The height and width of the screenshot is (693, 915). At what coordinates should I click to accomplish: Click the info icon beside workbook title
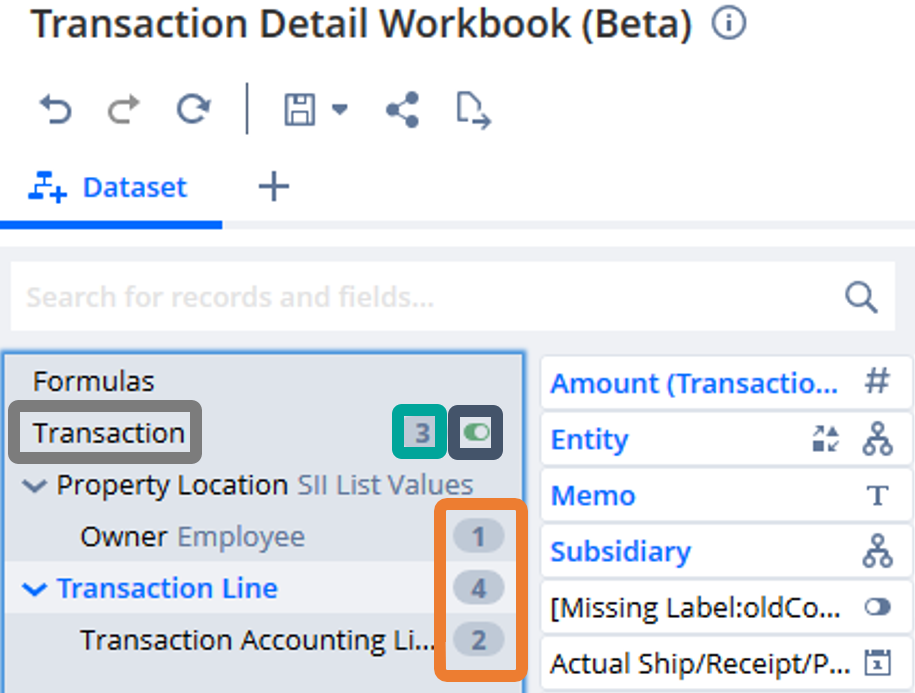pyautogui.click(x=729, y=24)
